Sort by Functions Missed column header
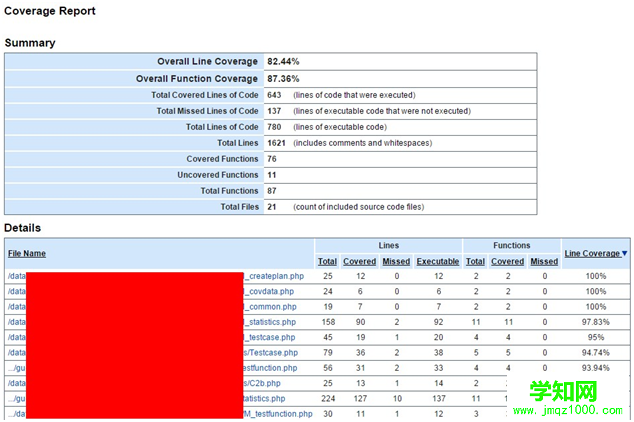 tap(544, 262)
